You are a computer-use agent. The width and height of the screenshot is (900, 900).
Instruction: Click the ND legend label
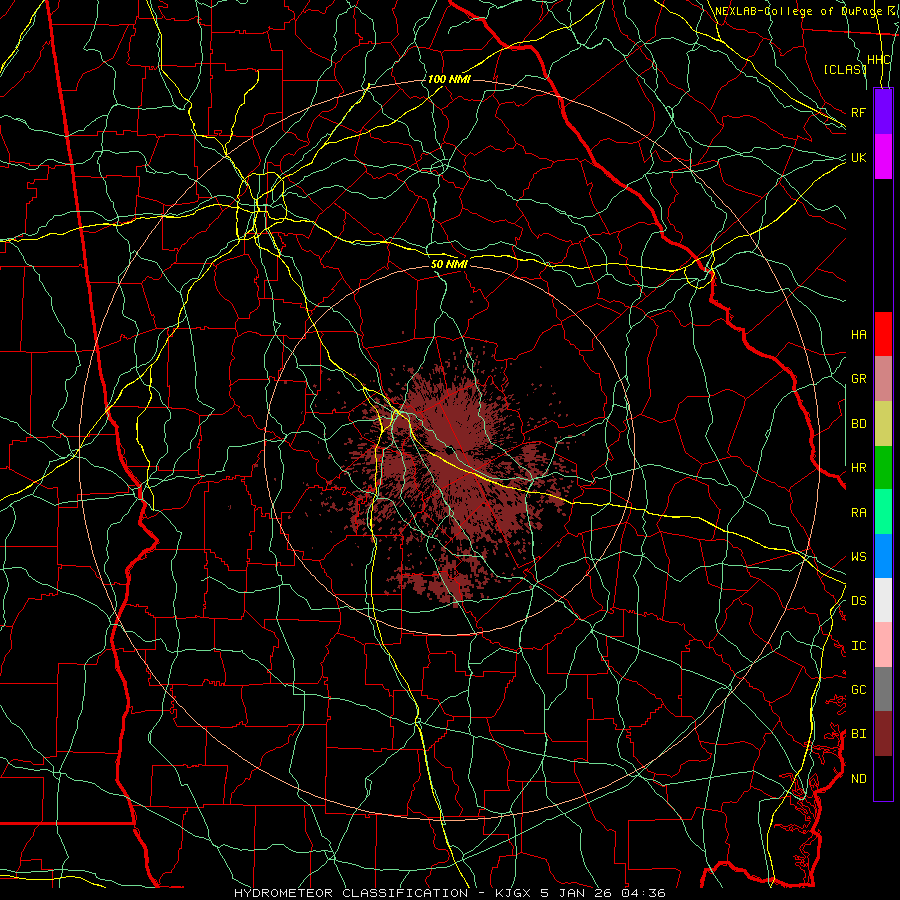[858, 779]
